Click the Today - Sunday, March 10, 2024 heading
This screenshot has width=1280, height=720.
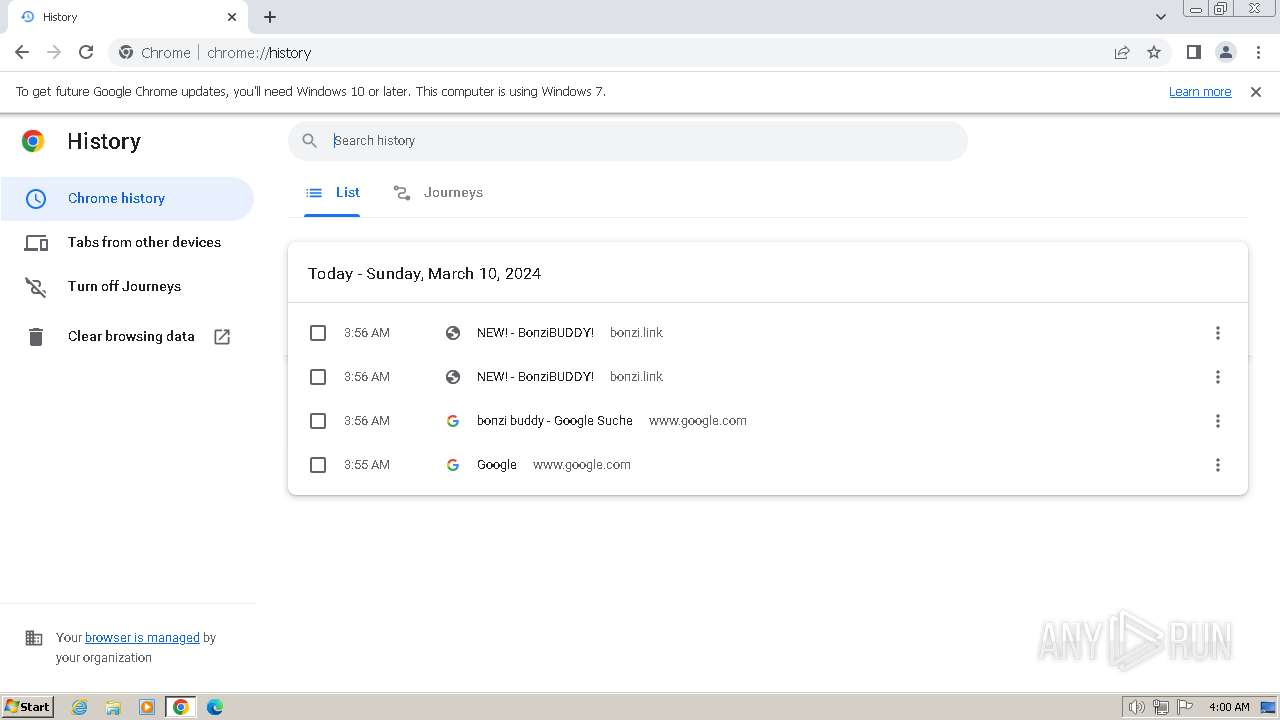pos(424,274)
